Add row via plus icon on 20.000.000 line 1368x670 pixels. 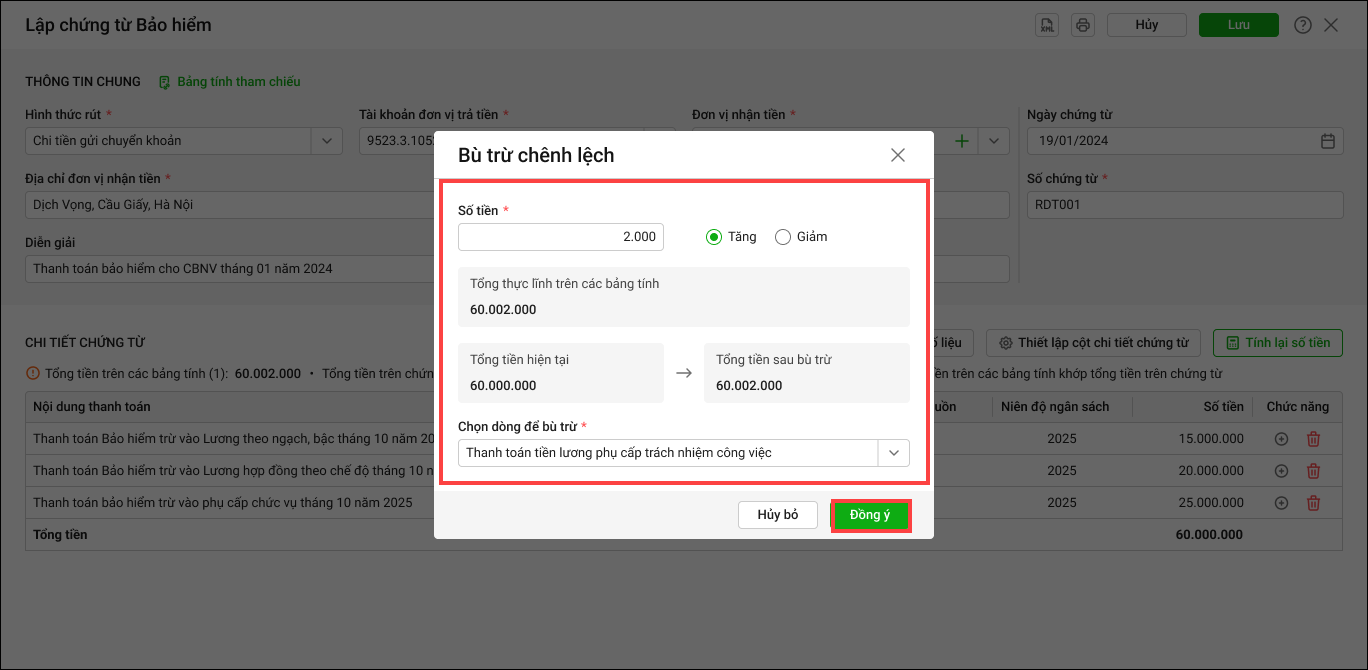[x=1282, y=471]
